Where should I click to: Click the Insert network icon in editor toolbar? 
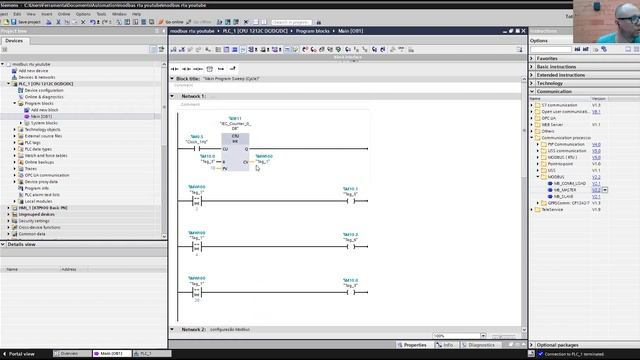(x=173, y=49)
